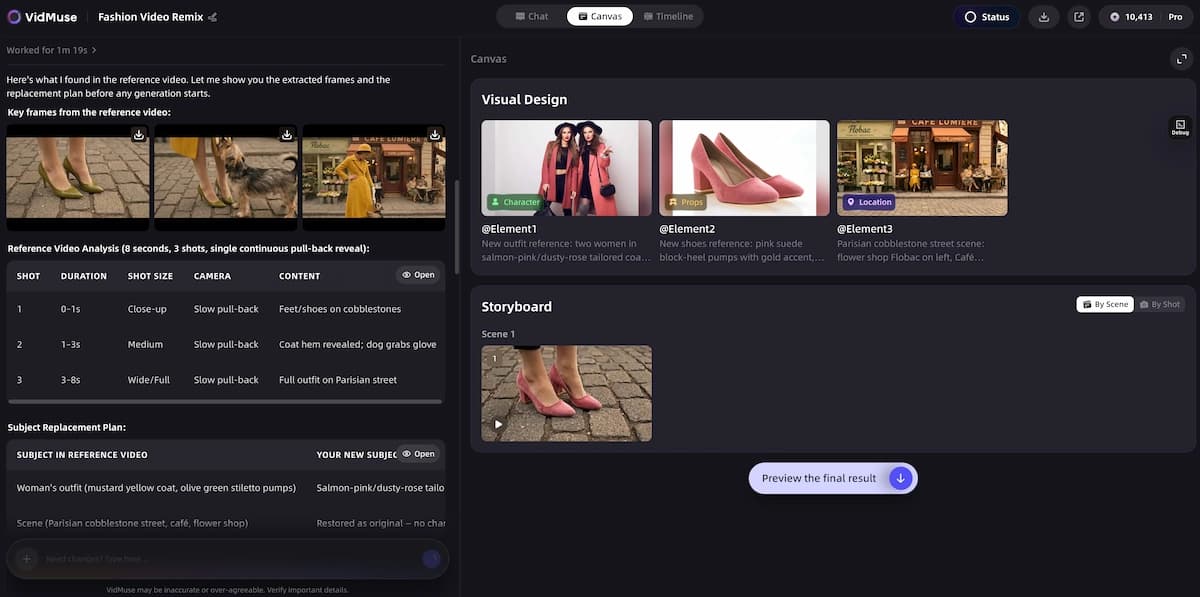Click the Location tag badge

pyautogui.click(x=870, y=202)
